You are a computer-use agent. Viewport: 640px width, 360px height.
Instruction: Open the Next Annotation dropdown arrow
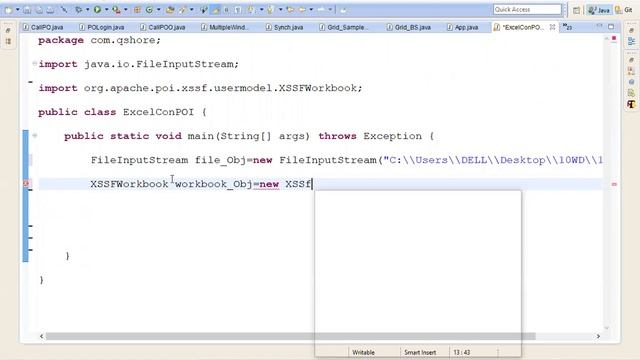pos(261,10)
